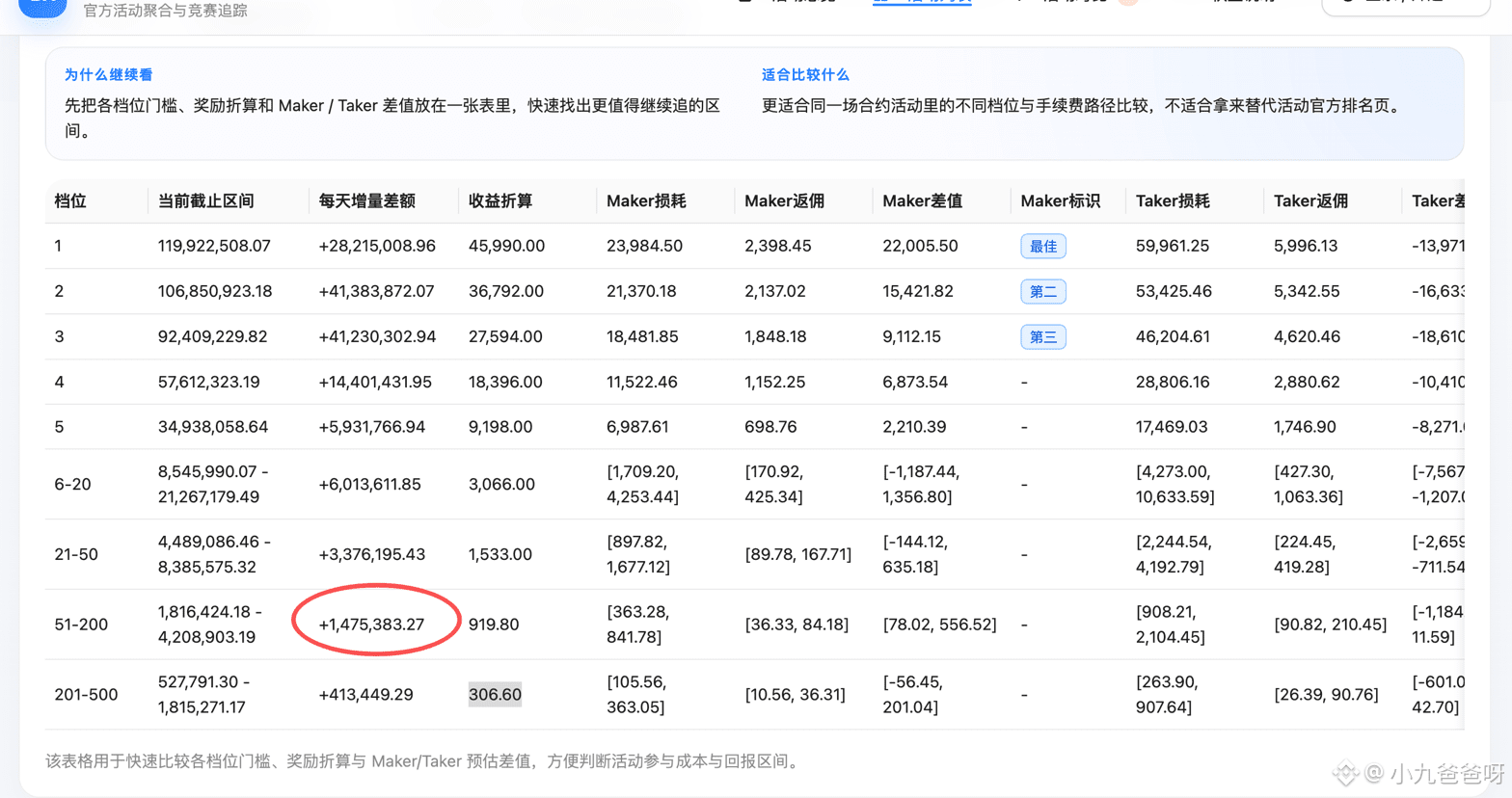Click the Maker差值 column header

coord(922,200)
